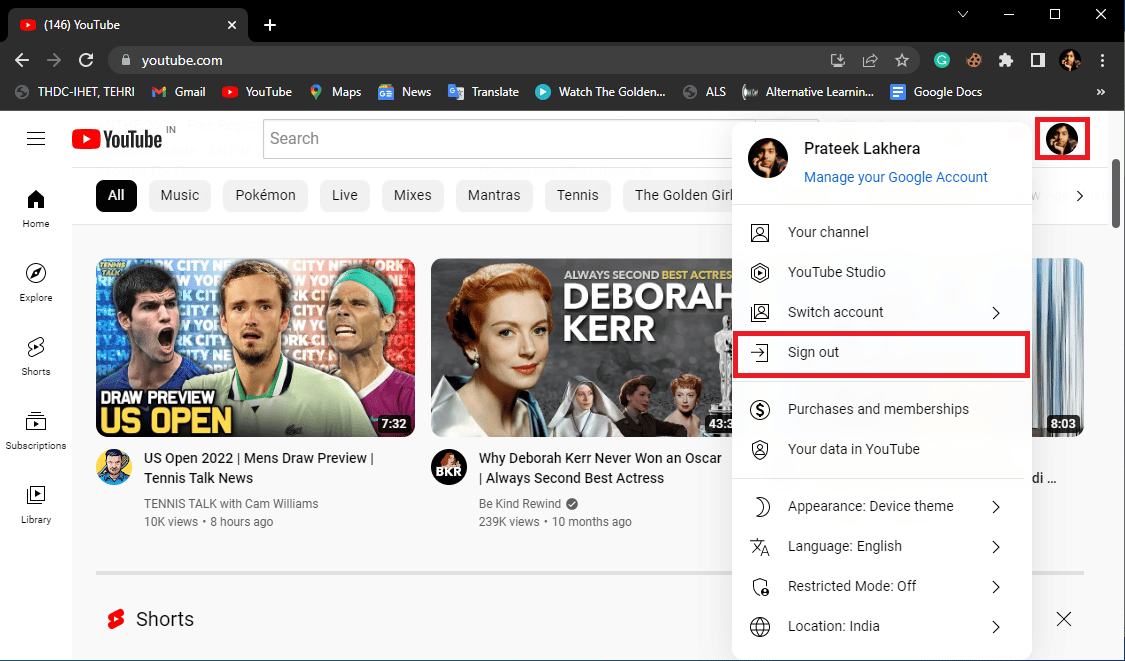Click the browser back arrow
The width and height of the screenshot is (1125, 661).
point(22,60)
